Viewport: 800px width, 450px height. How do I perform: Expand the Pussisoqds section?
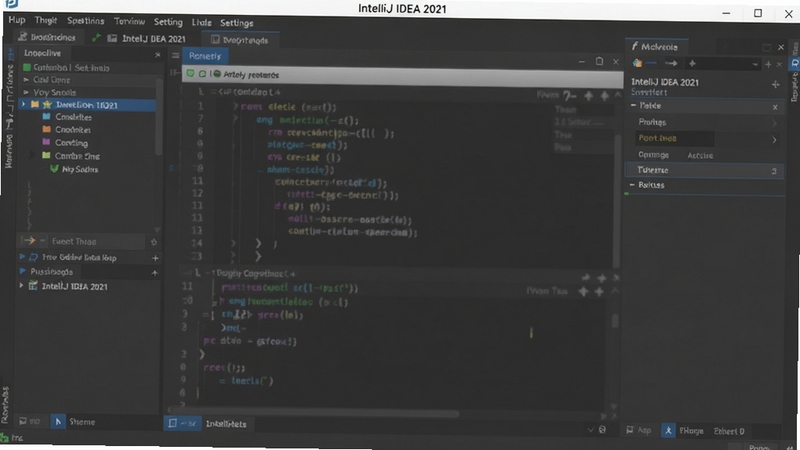pos(22,271)
